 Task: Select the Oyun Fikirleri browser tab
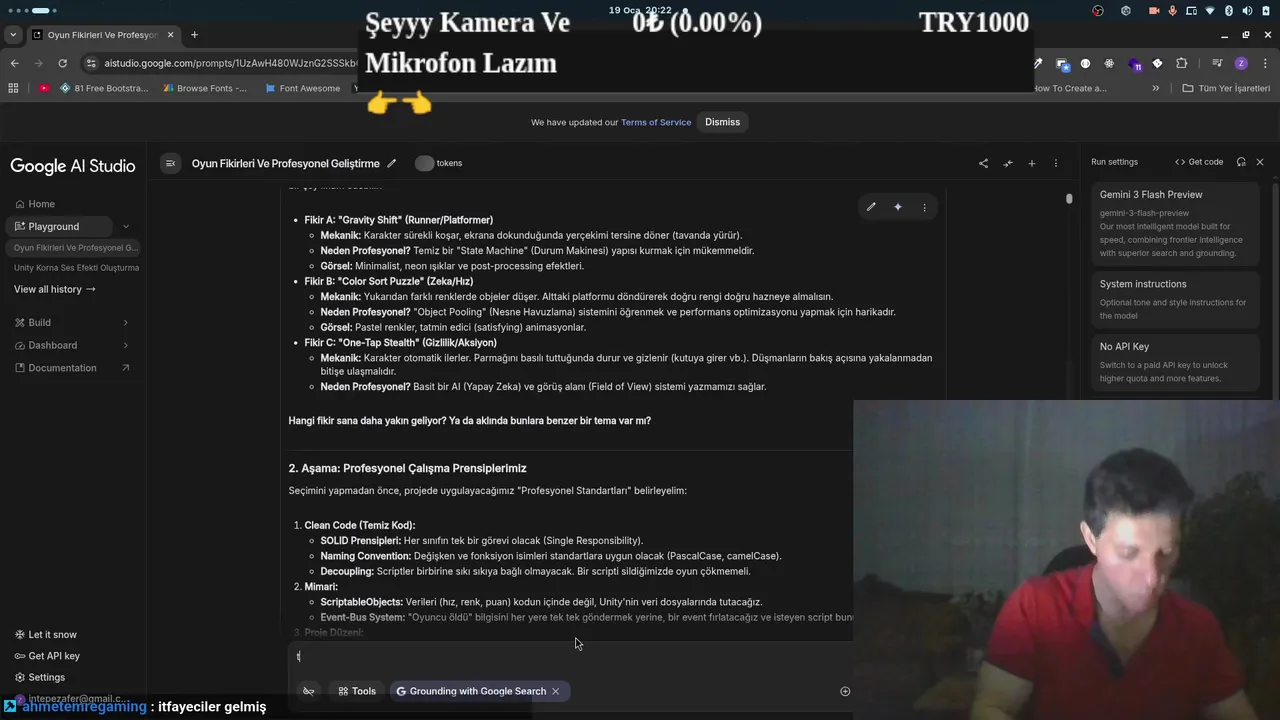(104, 35)
